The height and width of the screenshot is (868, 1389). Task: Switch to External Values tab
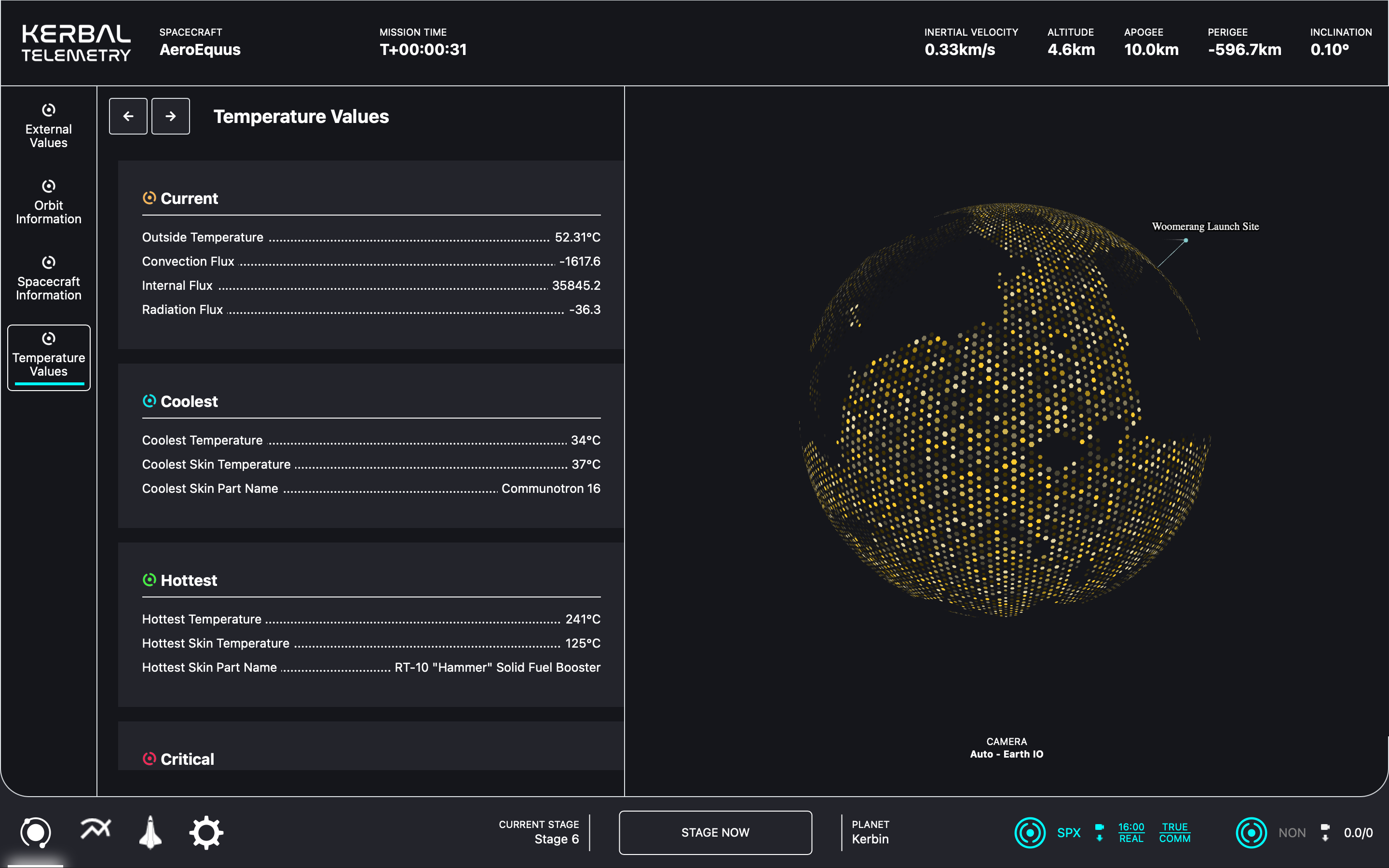pyautogui.click(x=49, y=126)
